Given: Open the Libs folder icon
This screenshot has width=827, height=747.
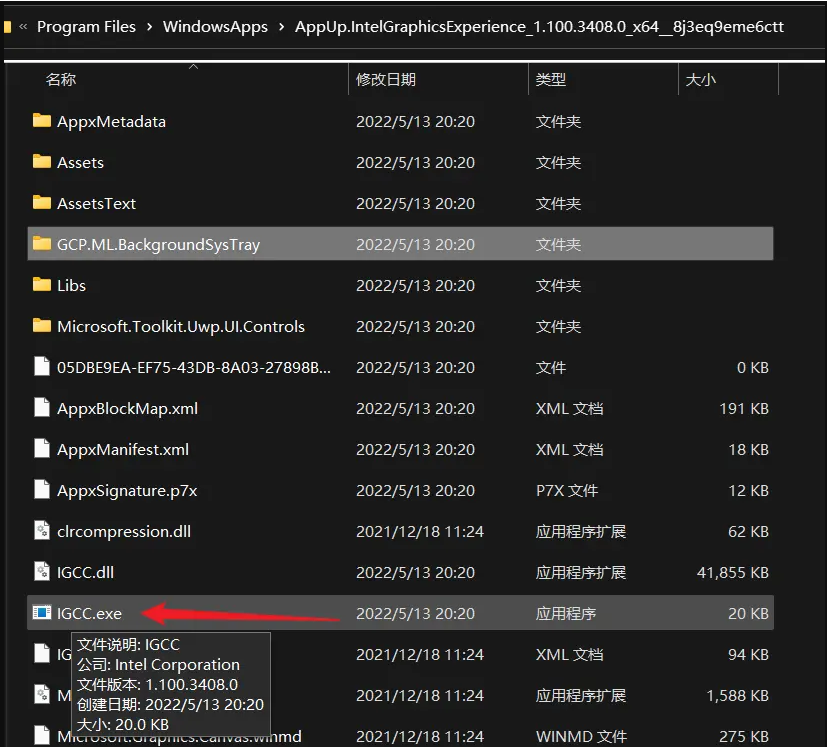Looking at the screenshot, I should coord(42,285).
